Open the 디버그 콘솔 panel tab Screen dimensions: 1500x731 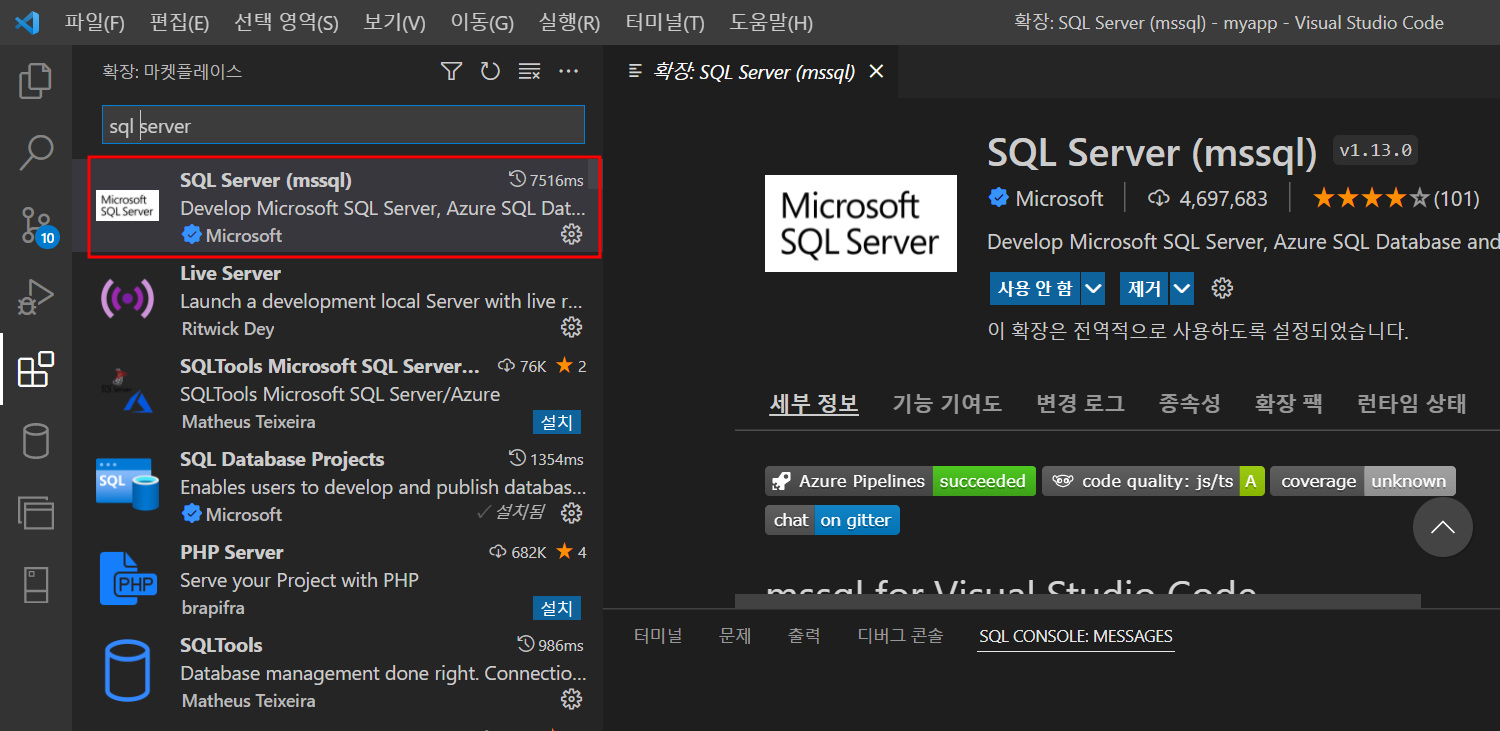pos(900,635)
